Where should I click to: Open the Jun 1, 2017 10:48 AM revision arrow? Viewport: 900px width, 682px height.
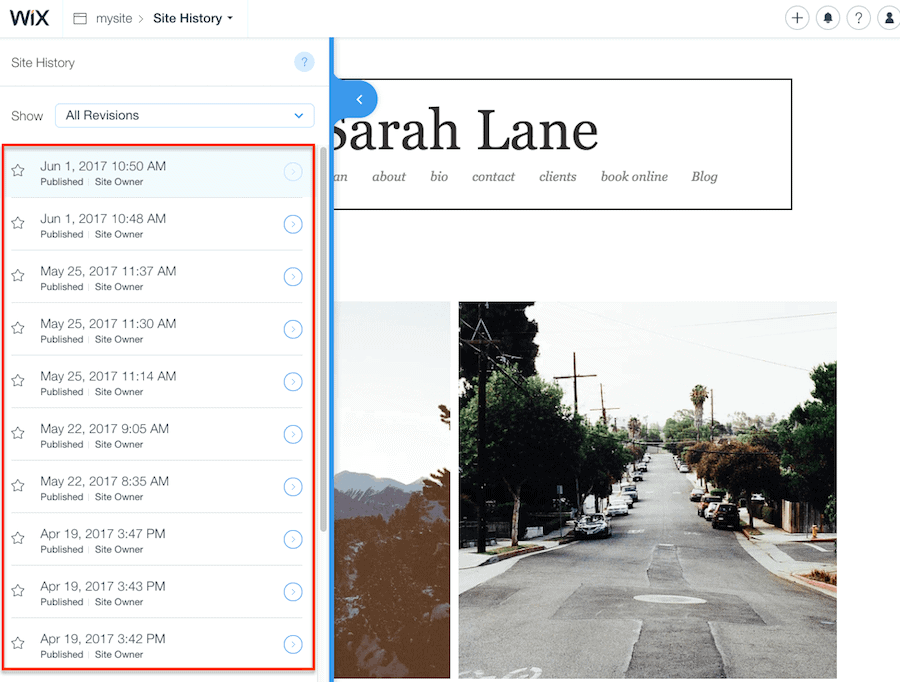[293, 224]
